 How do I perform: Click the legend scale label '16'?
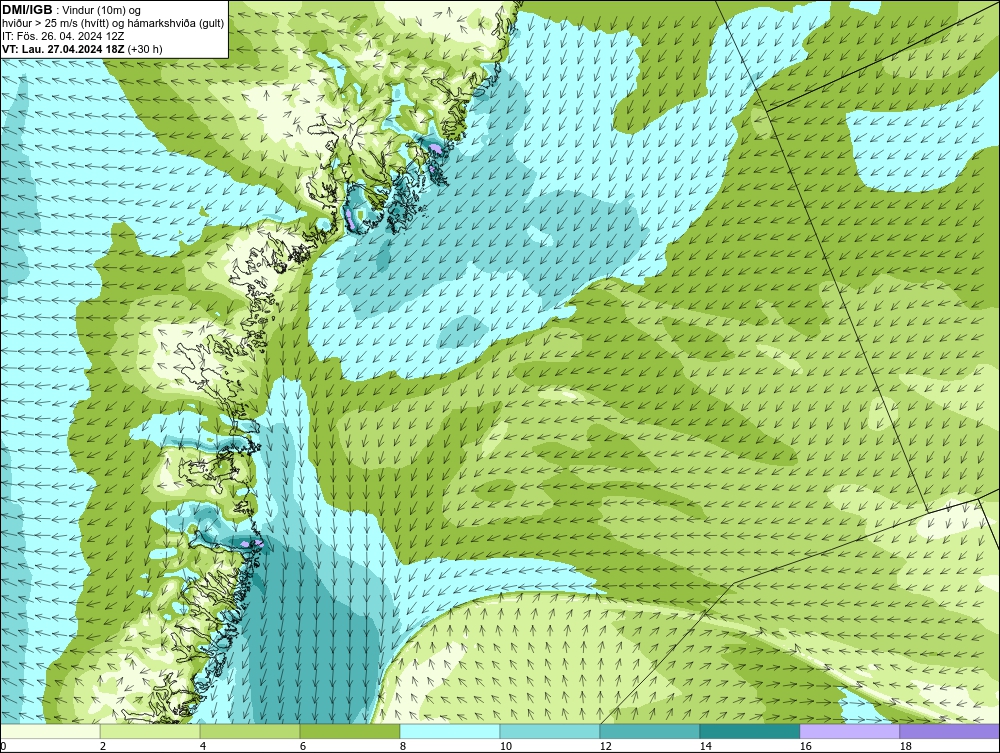coord(805,746)
